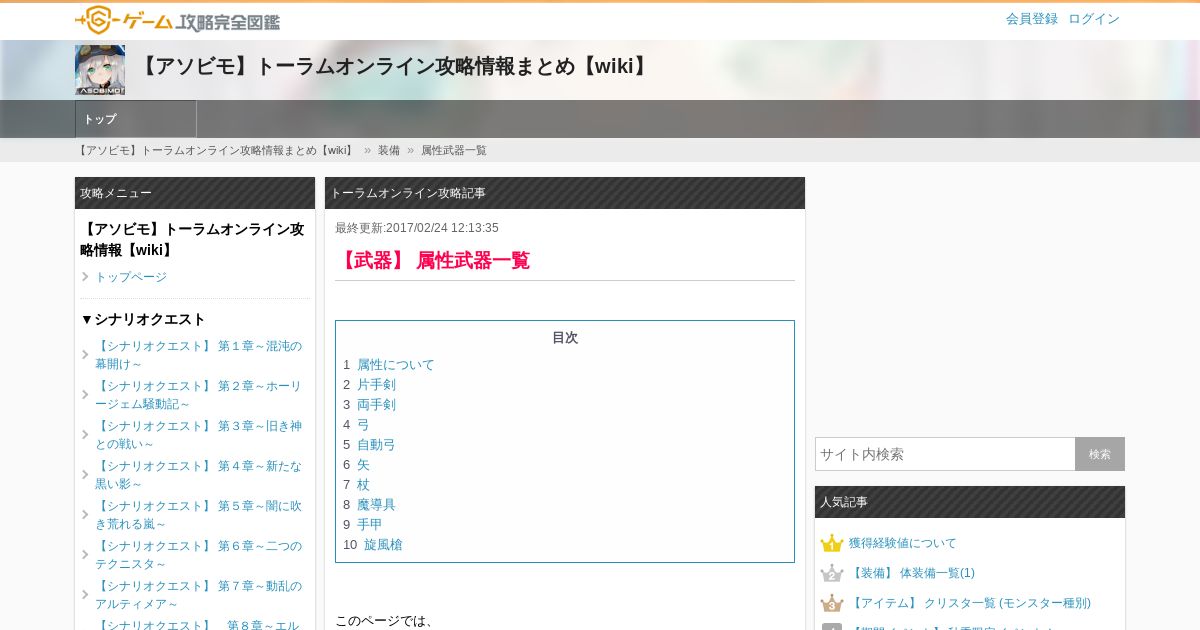Image resolution: width=1200 pixels, height=630 pixels.
Task: Click chevron arrow beside 第２章 quest link
Action: [85, 395]
